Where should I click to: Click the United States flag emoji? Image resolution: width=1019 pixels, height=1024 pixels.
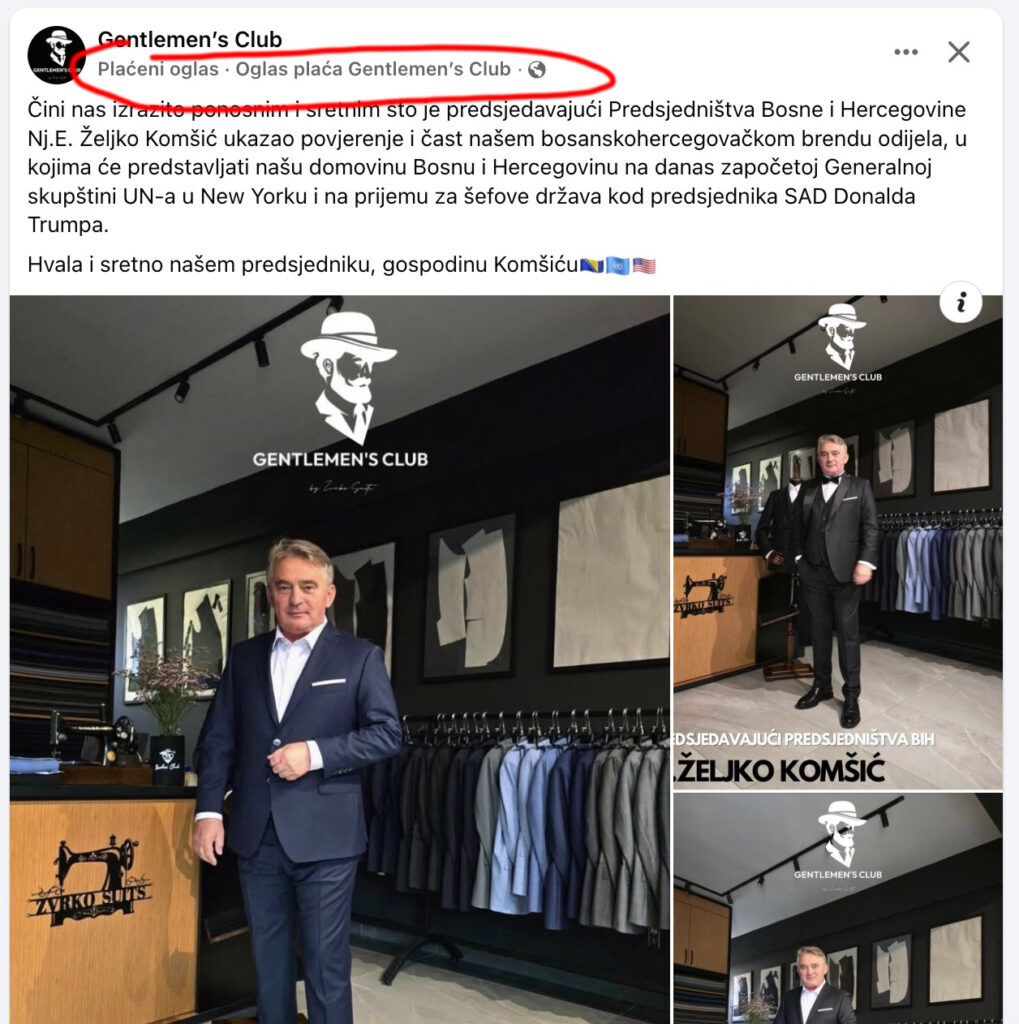pyautogui.click(x=643, y=266)
